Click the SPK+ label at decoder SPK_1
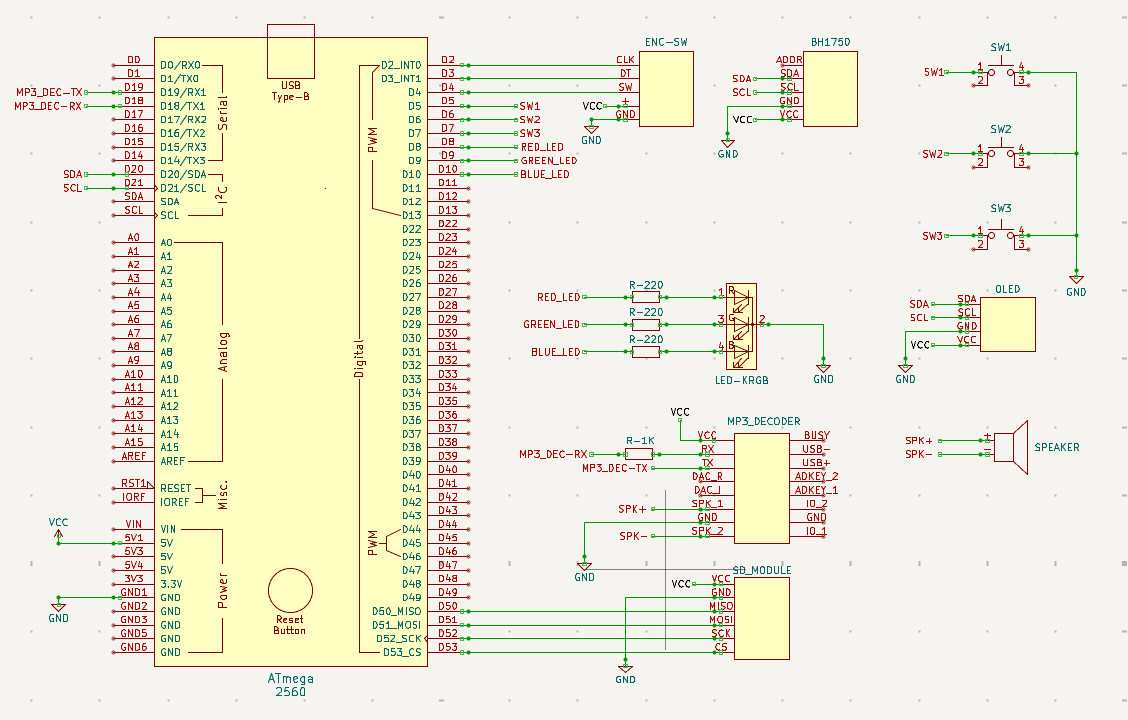This screenshot has width=1128, height=720. click(x=632, y=509)
